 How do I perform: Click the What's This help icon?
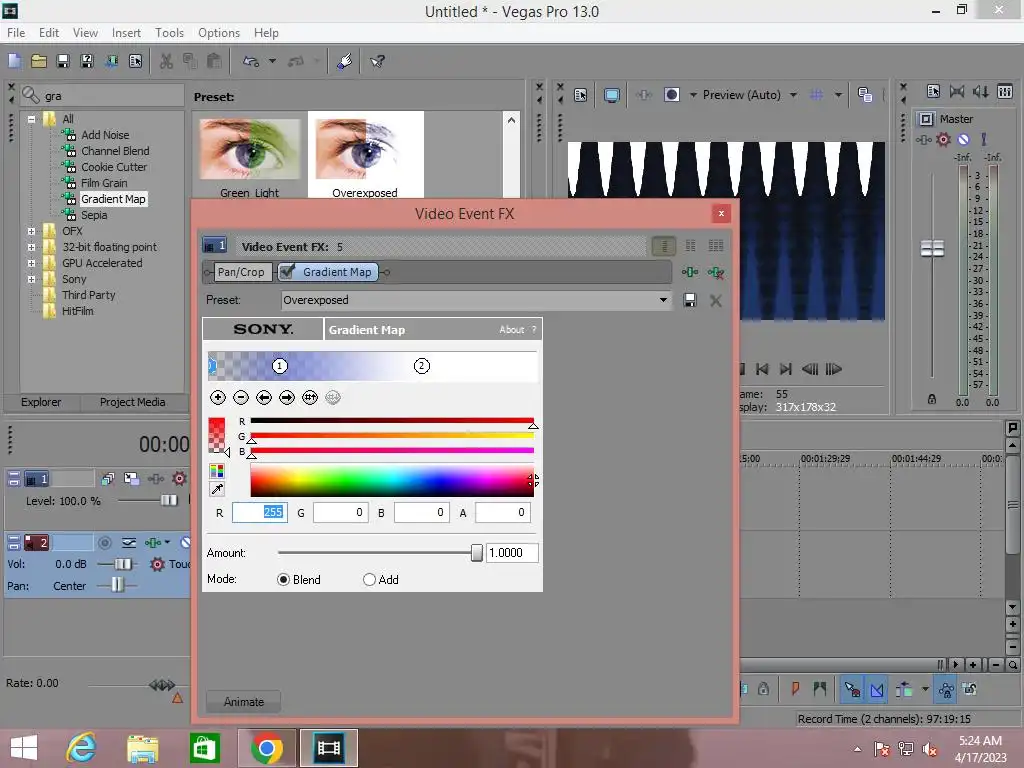click(377, 61)
